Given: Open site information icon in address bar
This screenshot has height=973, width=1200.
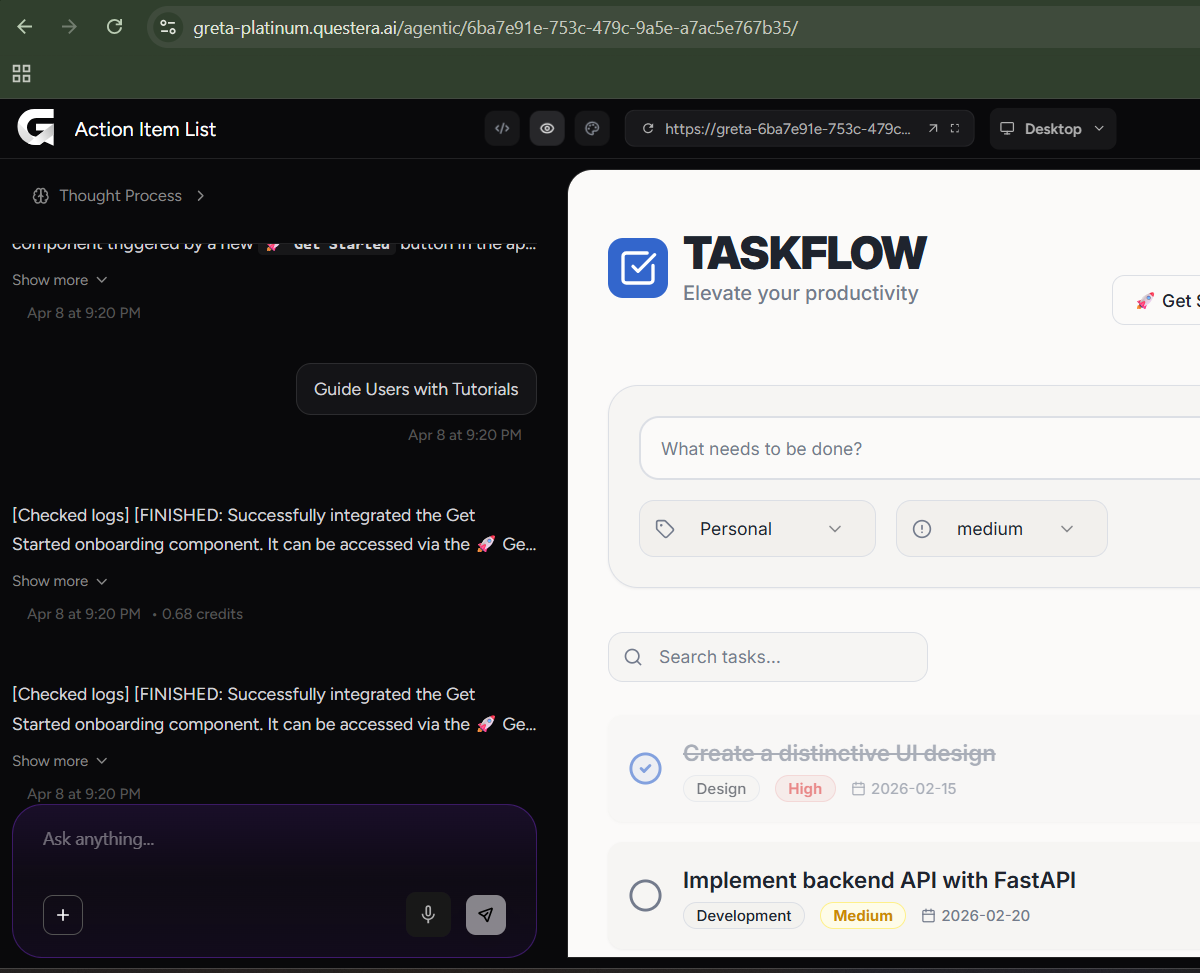Looking at the screenshot, I should (x=168, y=27).
